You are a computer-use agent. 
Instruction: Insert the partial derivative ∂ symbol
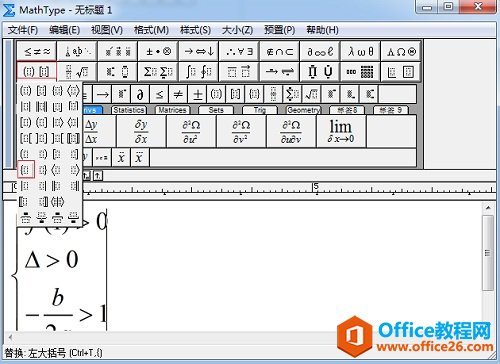tap(140, 94)
